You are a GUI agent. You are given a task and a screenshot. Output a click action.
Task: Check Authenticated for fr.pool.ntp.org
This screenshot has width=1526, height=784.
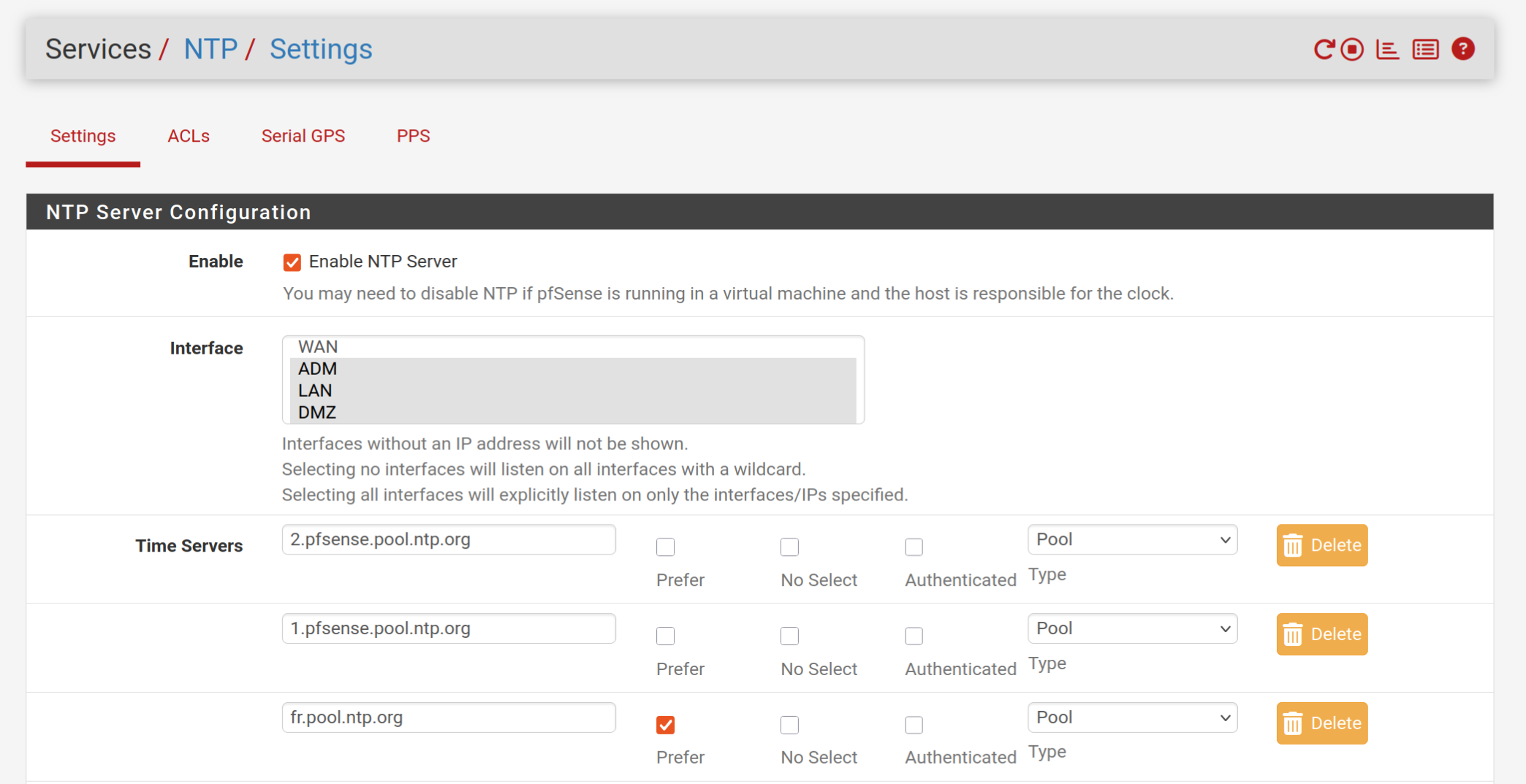914,725
